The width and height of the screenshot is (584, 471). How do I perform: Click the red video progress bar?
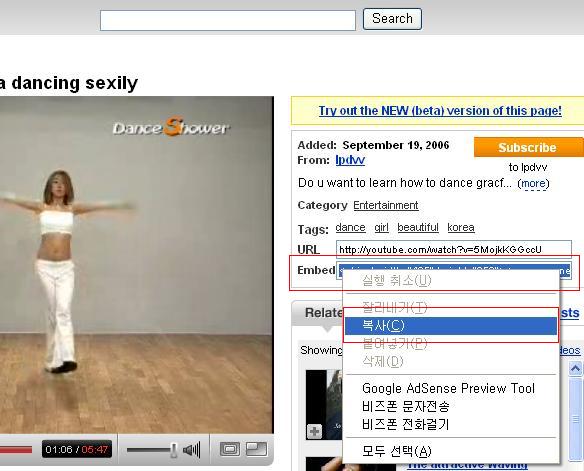(16, 450)
